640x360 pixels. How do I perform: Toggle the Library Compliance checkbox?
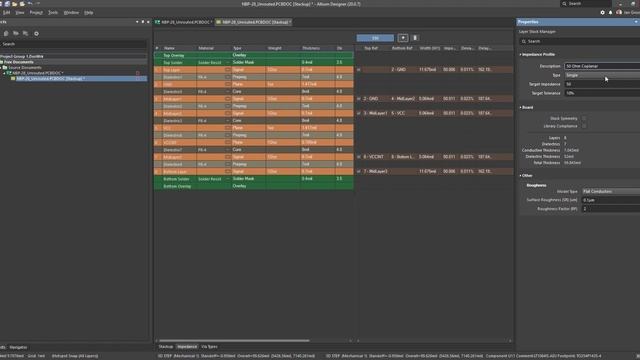[584, 126]
